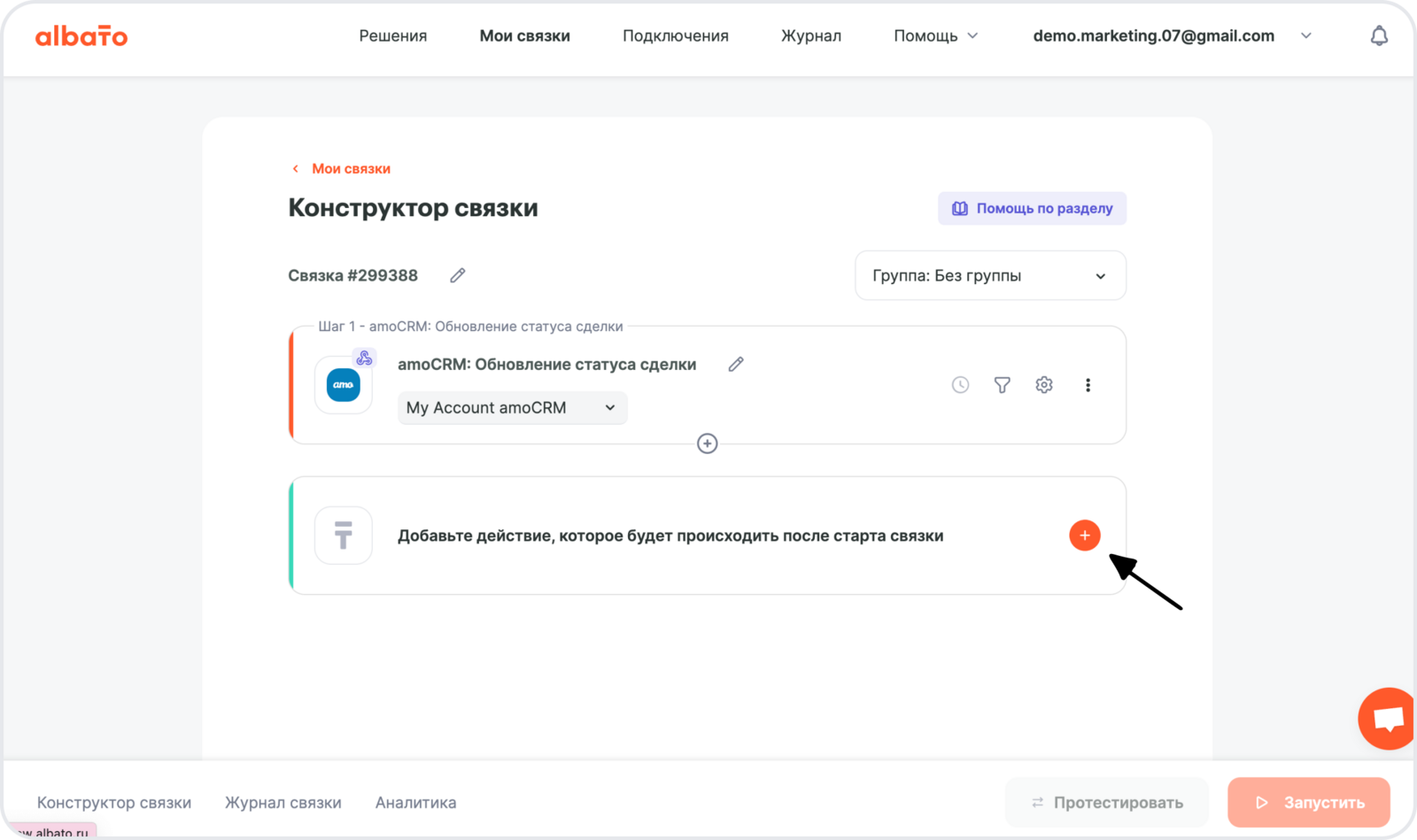This screenshot has height=840, width=1417.
Task: Expand the Помощь menu
Action: [x=935, y=36]
